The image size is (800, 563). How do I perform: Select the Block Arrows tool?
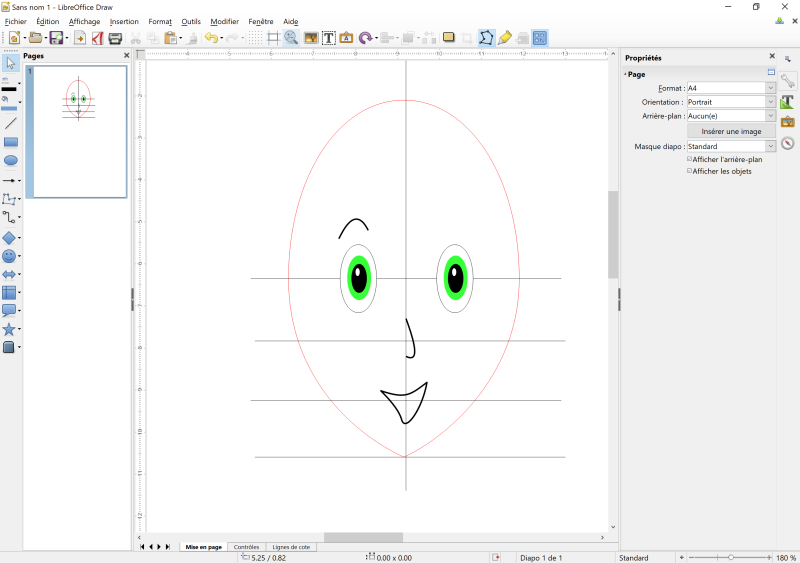click(x=9, y=275)
